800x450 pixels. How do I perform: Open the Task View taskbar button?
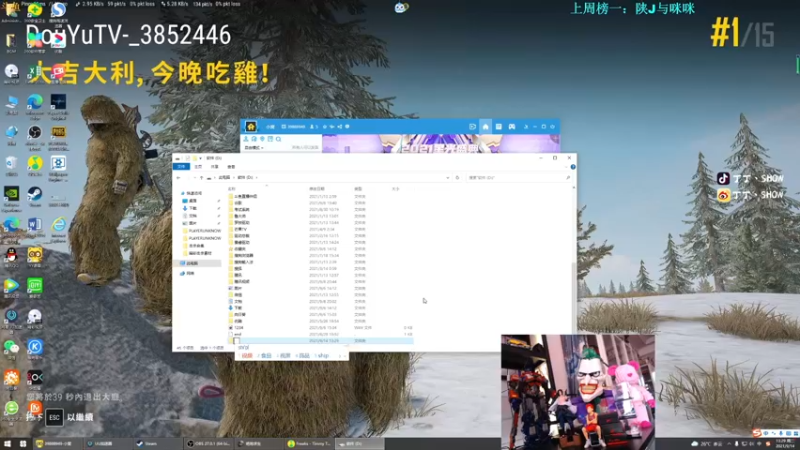pyautogui.click(x=22, y=444)
